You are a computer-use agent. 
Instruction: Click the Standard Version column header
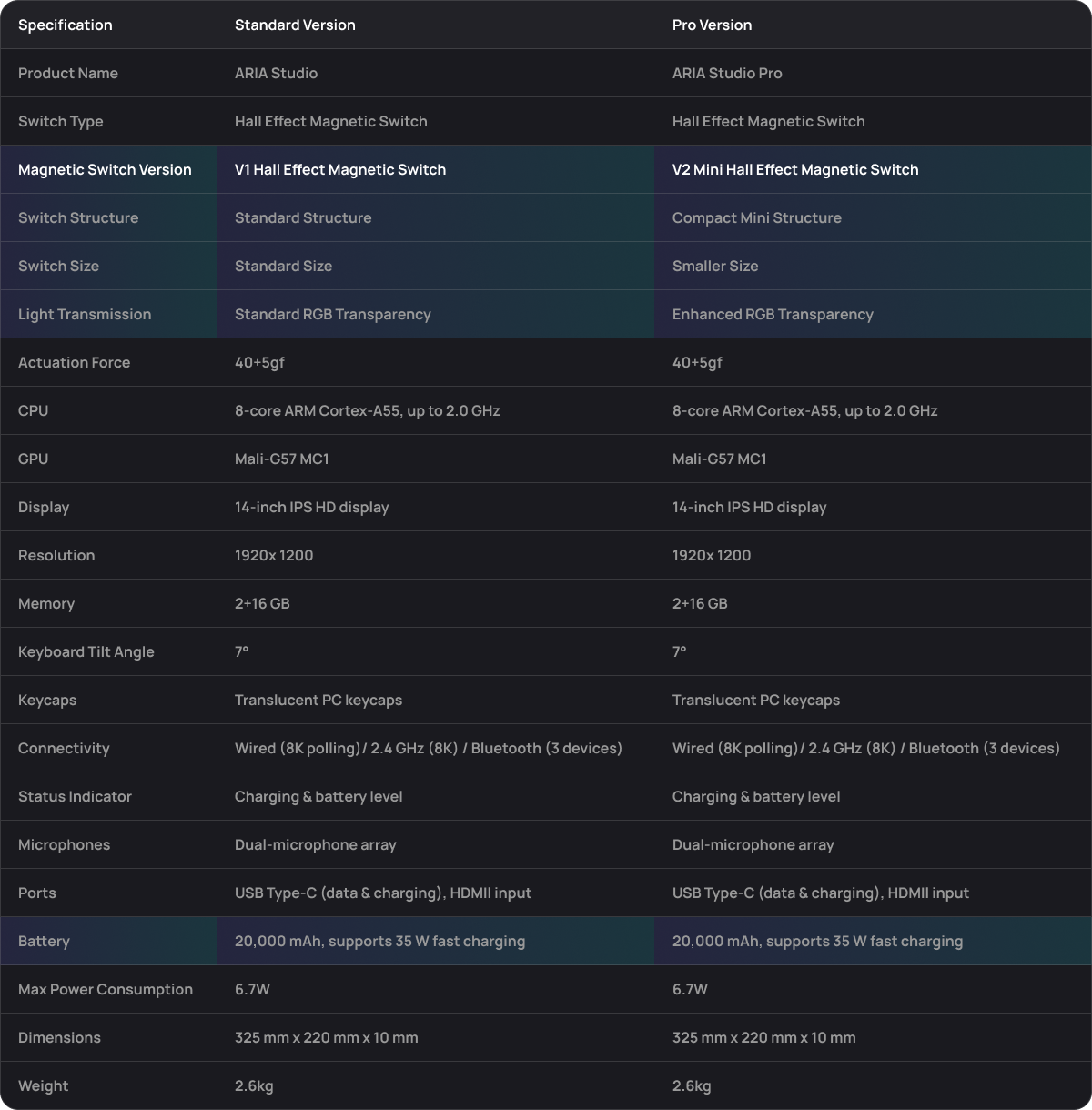295,25
